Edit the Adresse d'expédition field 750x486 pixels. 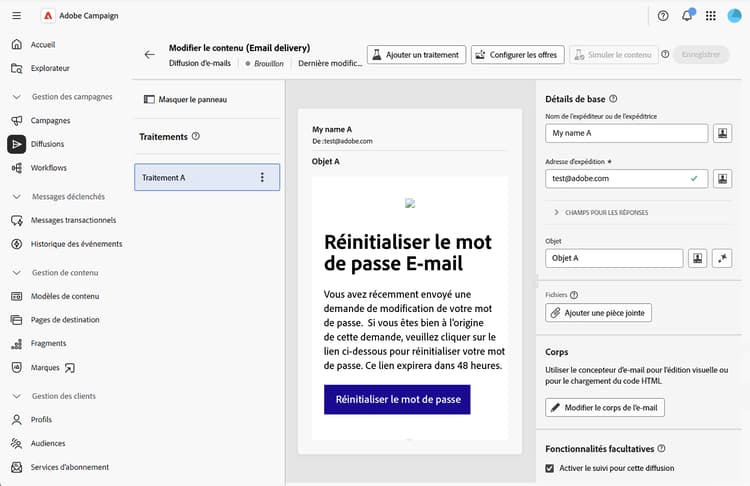(627, 178)
